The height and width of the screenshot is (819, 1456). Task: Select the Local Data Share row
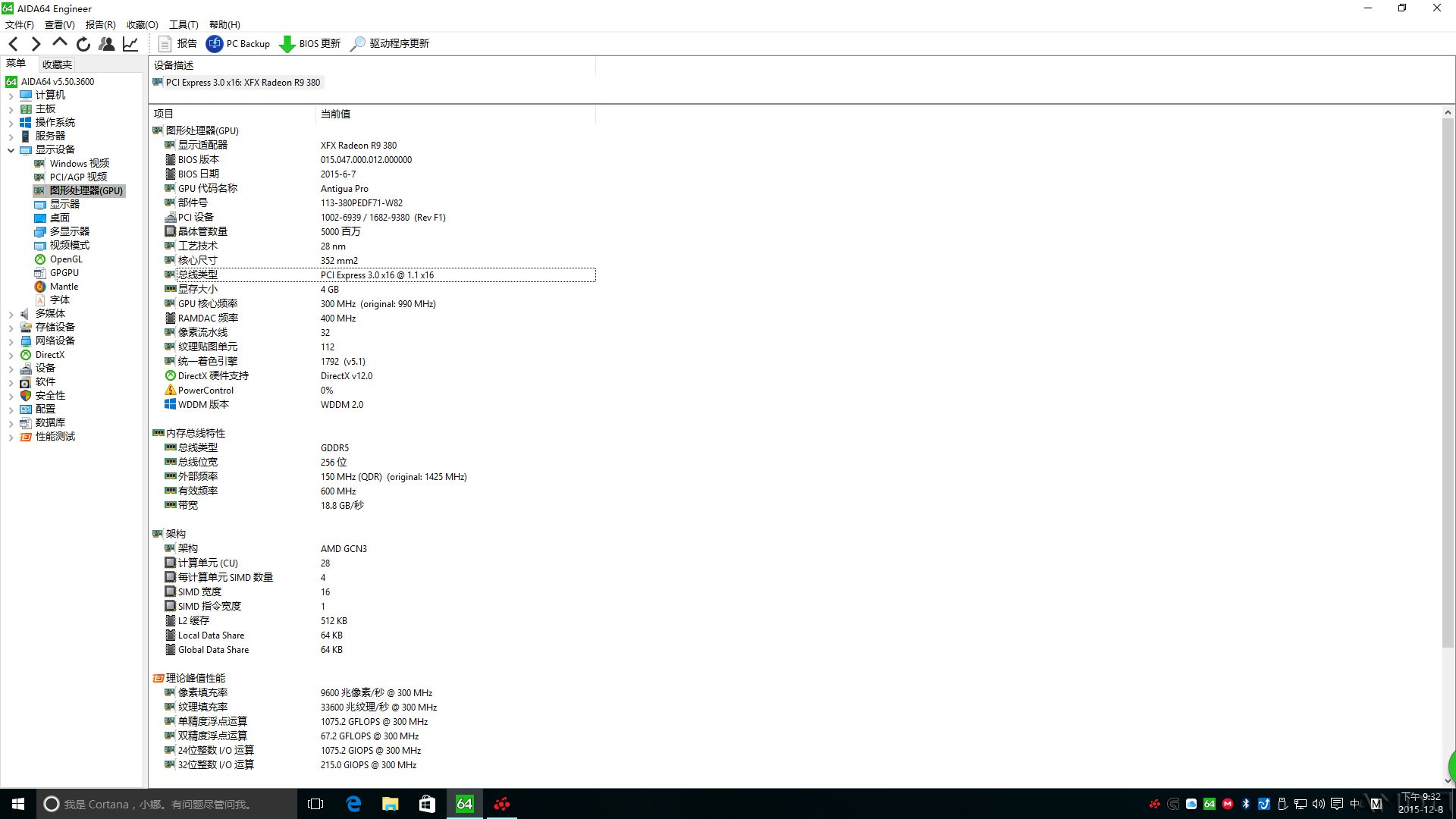point(379,635)
